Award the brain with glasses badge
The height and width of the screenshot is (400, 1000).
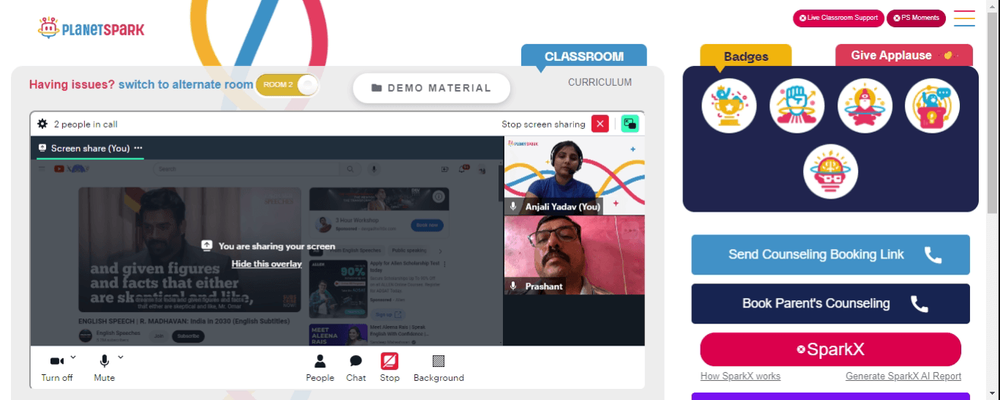coord(830,171)
